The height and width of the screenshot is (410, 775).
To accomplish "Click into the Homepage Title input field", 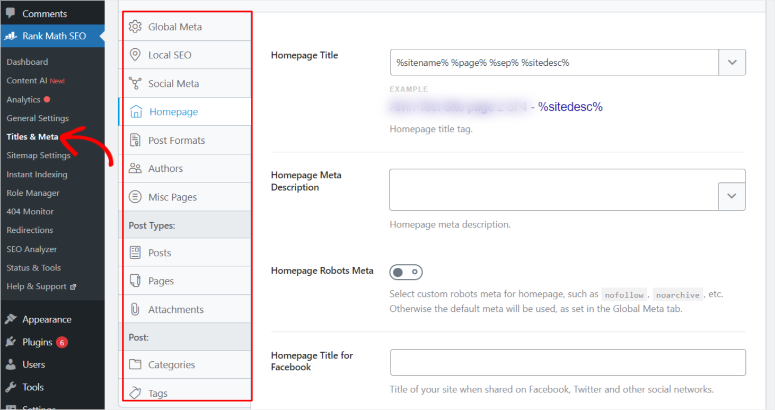I will (x=554, y=62).
